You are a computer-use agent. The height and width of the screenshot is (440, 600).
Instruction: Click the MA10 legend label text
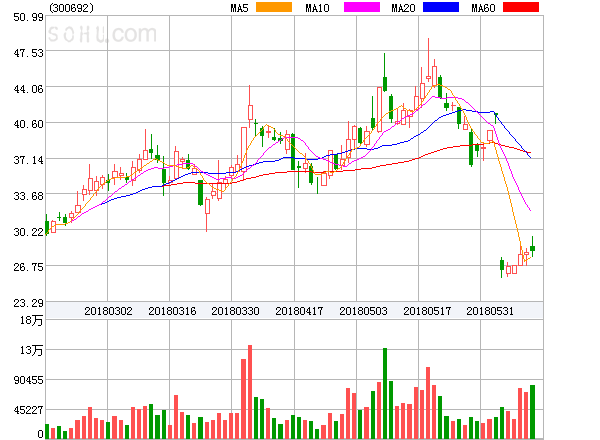click(x=318, y=8)
